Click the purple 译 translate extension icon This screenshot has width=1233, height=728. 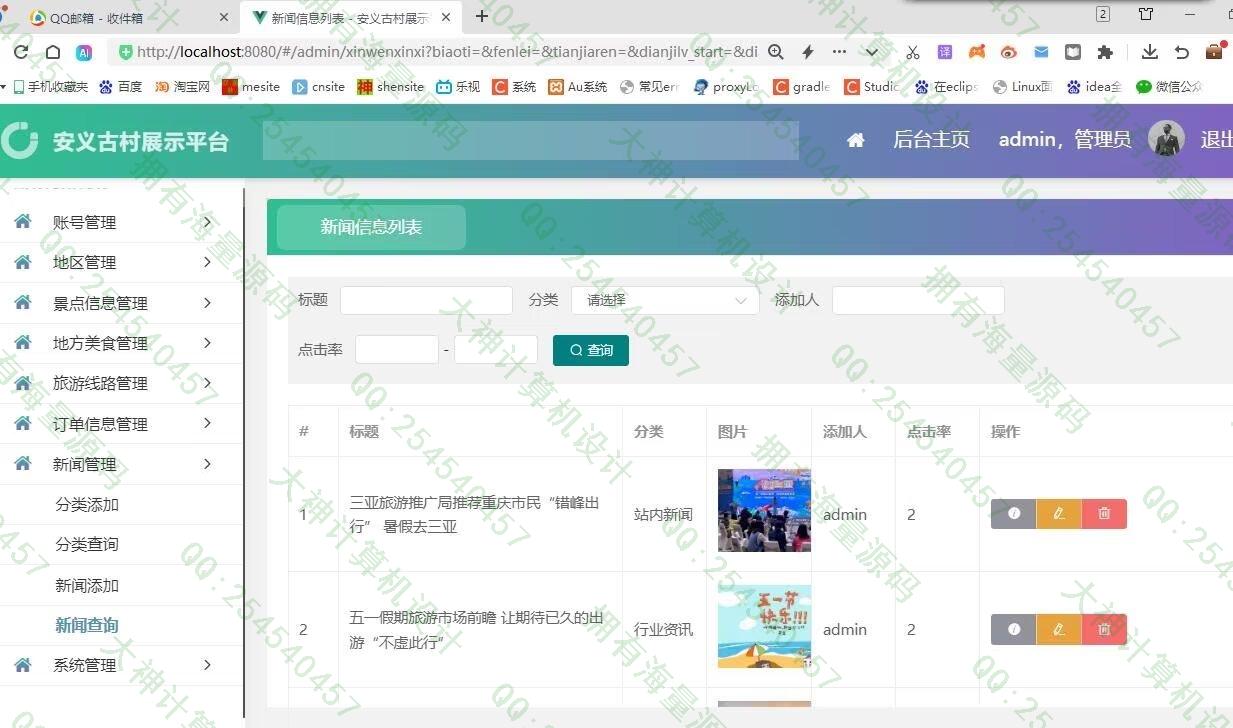(945, 52)
